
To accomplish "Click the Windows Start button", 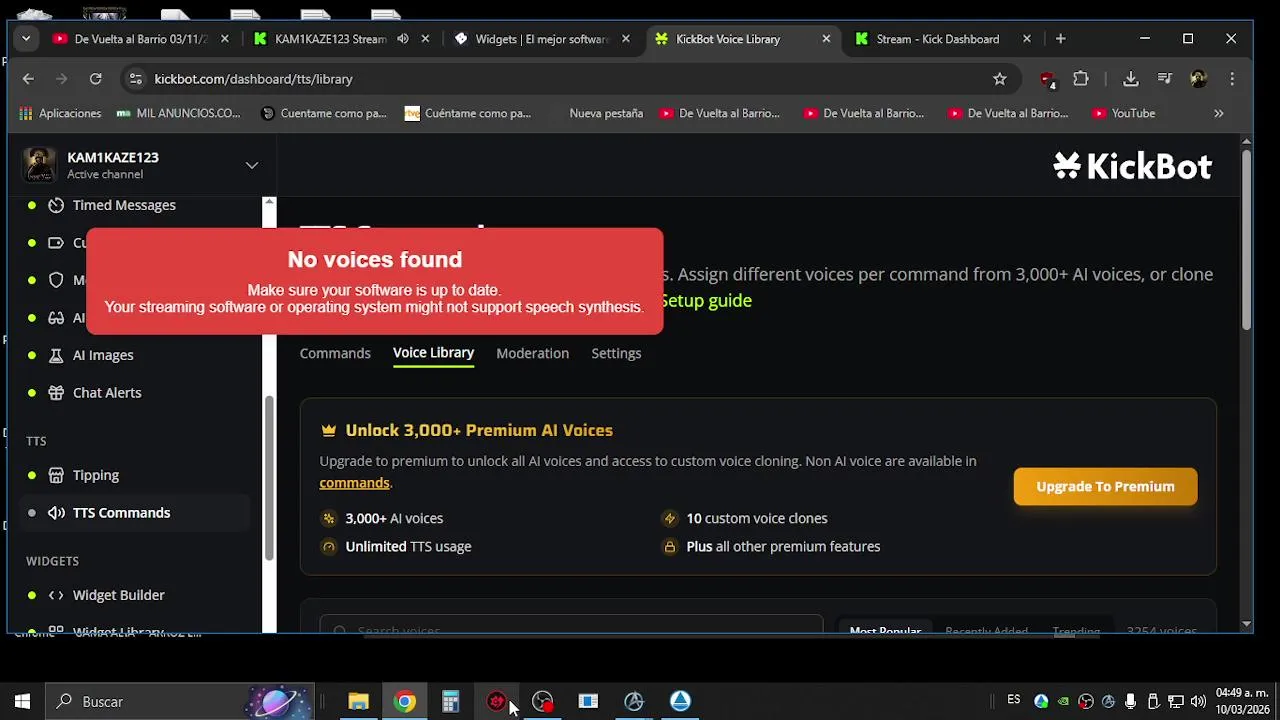I will [22, 701].
